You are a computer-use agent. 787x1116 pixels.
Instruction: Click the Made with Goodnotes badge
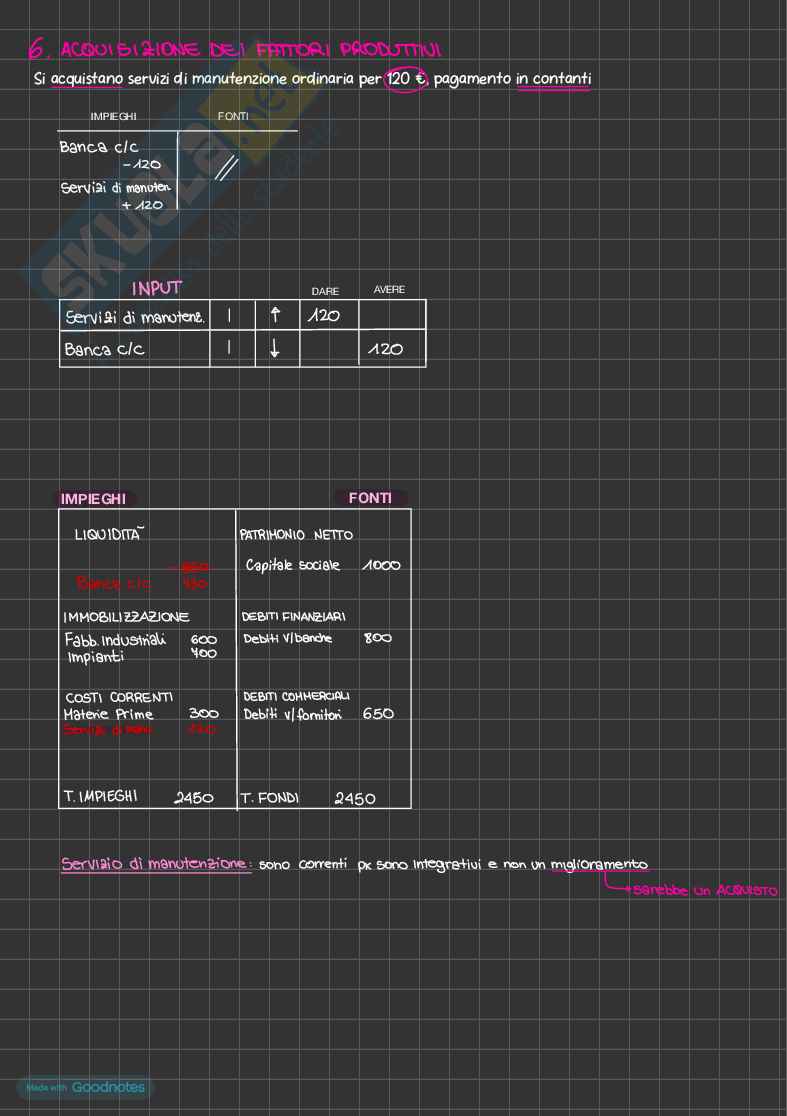85,1087
